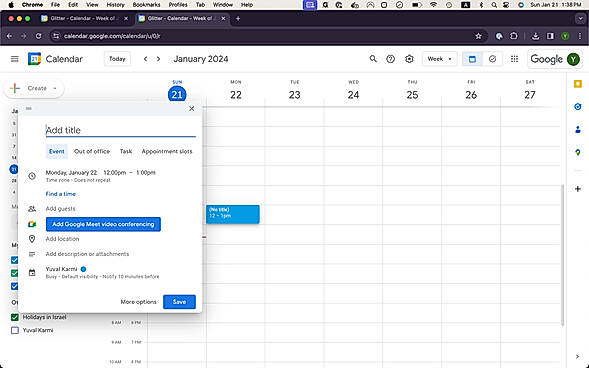Switch to the first Glitter Calendar tab

85,18
